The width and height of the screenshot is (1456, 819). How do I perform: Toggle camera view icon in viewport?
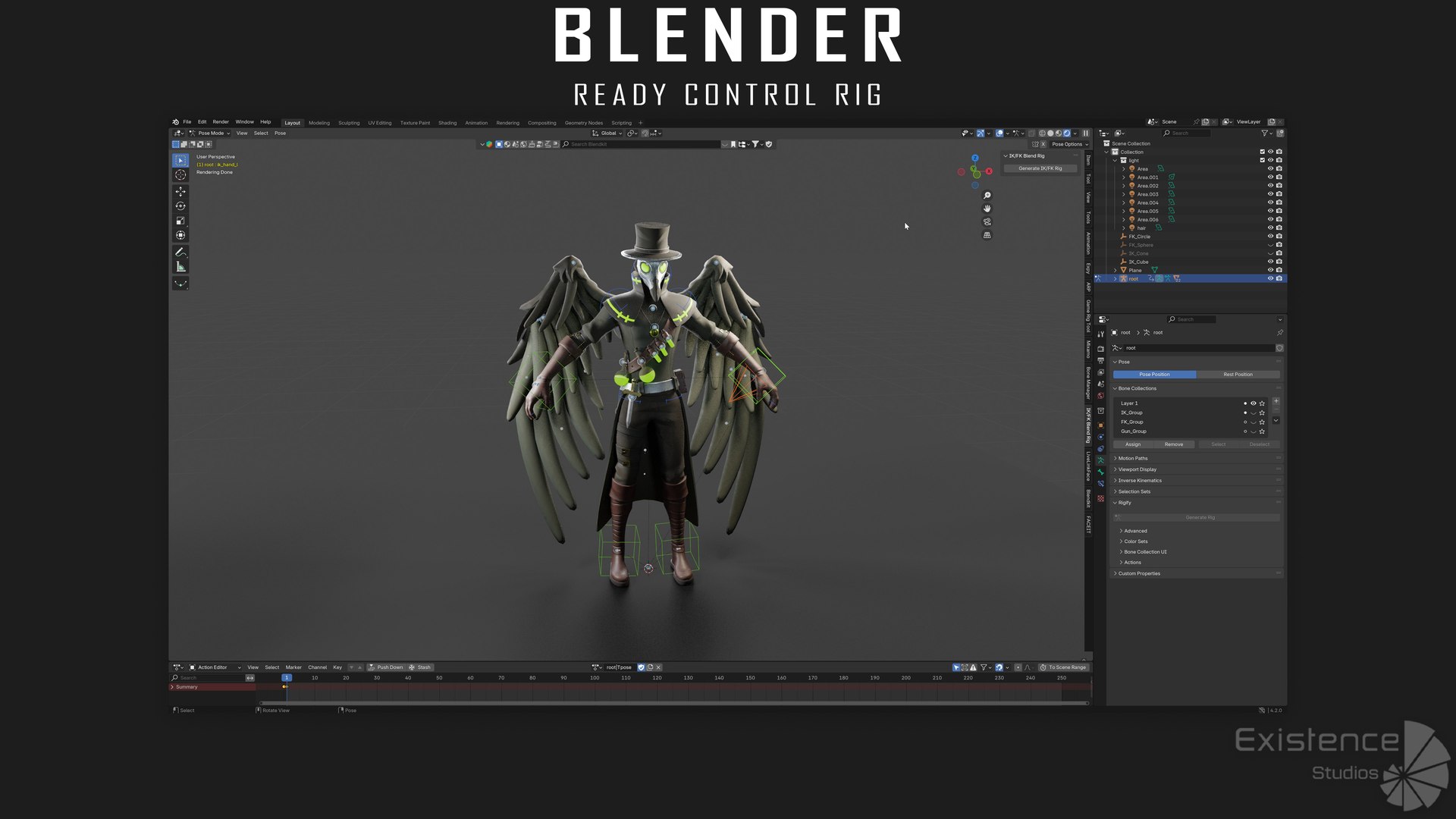pyautogui.click(x=987, y=222)
